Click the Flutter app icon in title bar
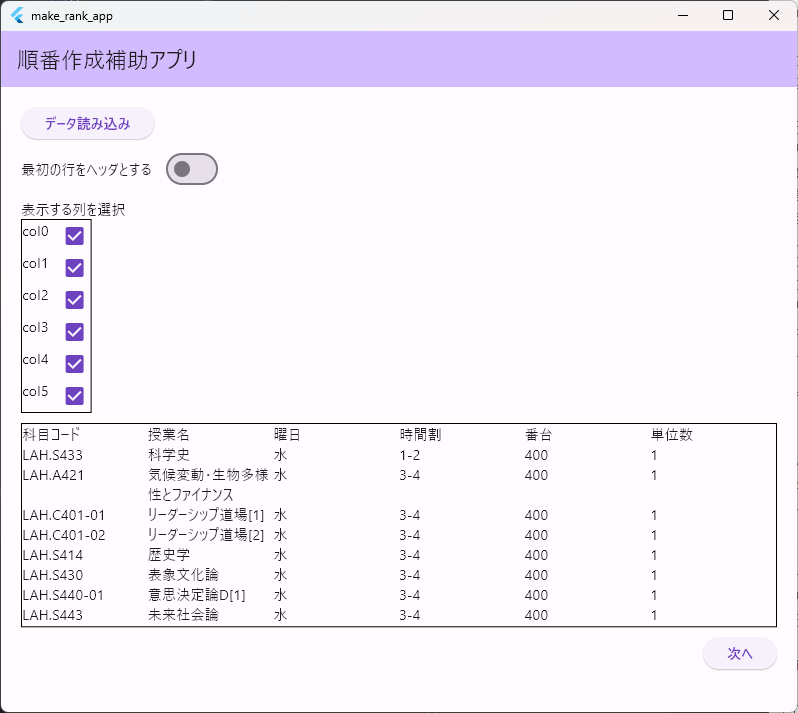Screen dimensions: 798x713 17,15
